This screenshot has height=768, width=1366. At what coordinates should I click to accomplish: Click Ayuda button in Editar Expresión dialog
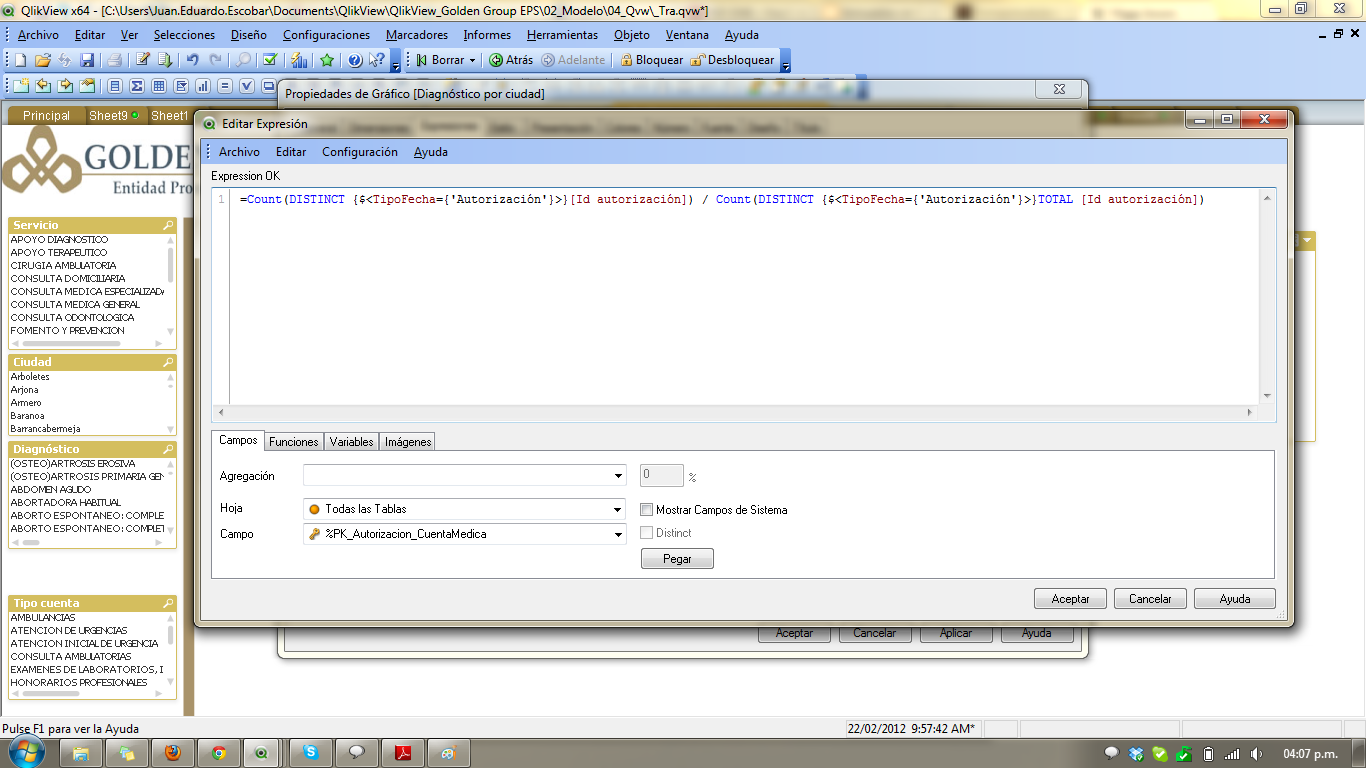[1235, 599]
